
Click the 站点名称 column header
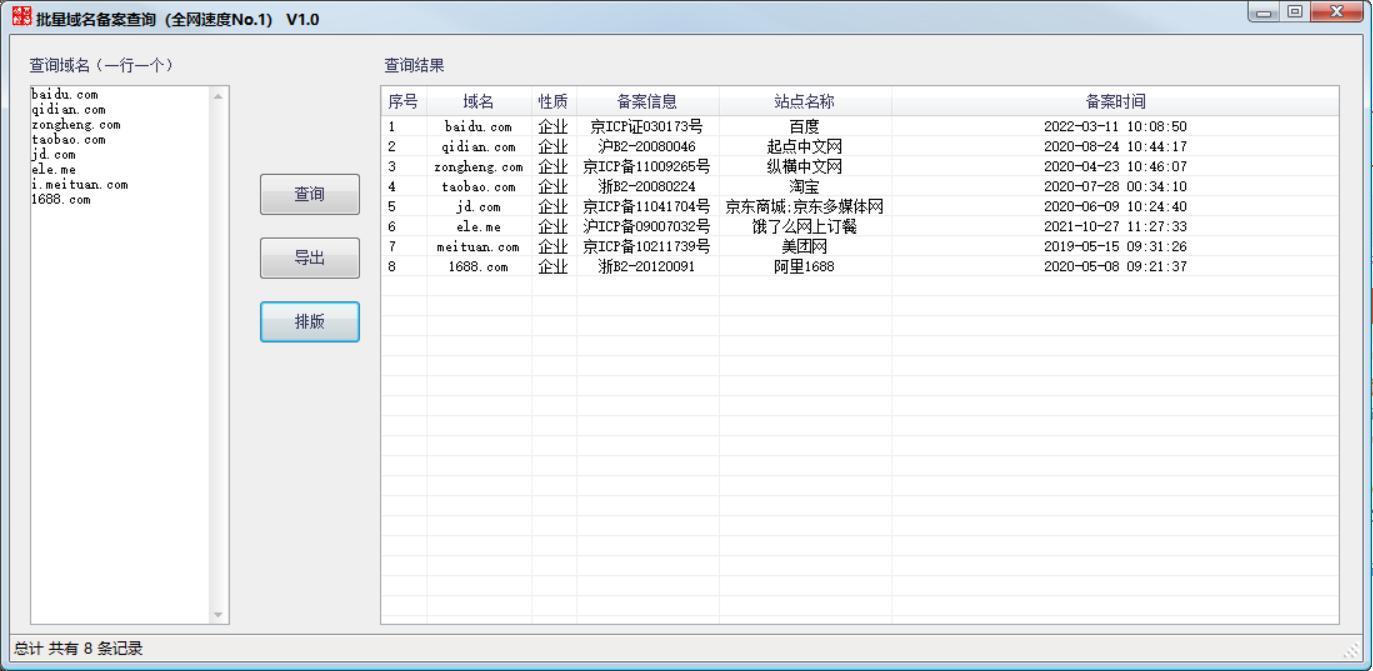pos(804,101)
